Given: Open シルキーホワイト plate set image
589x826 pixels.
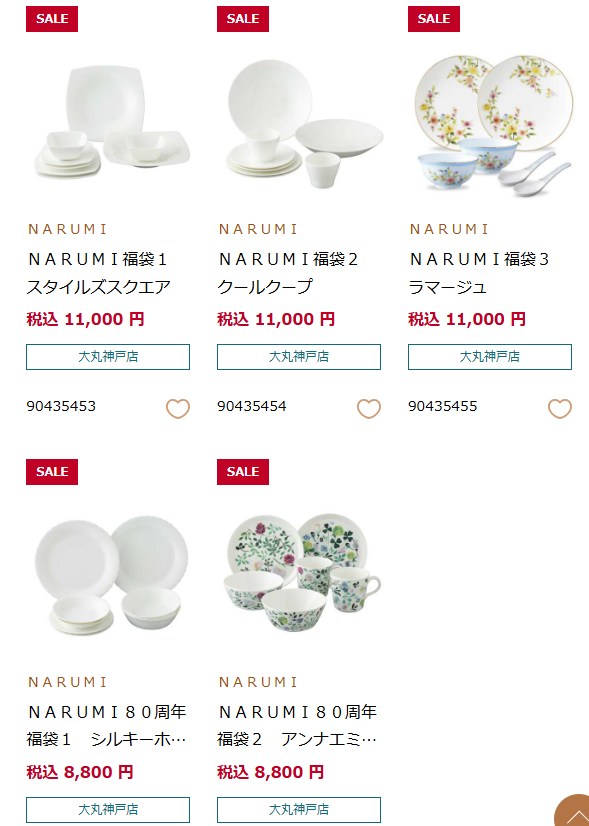Looking at the screenshot, I should click(111, 575).
